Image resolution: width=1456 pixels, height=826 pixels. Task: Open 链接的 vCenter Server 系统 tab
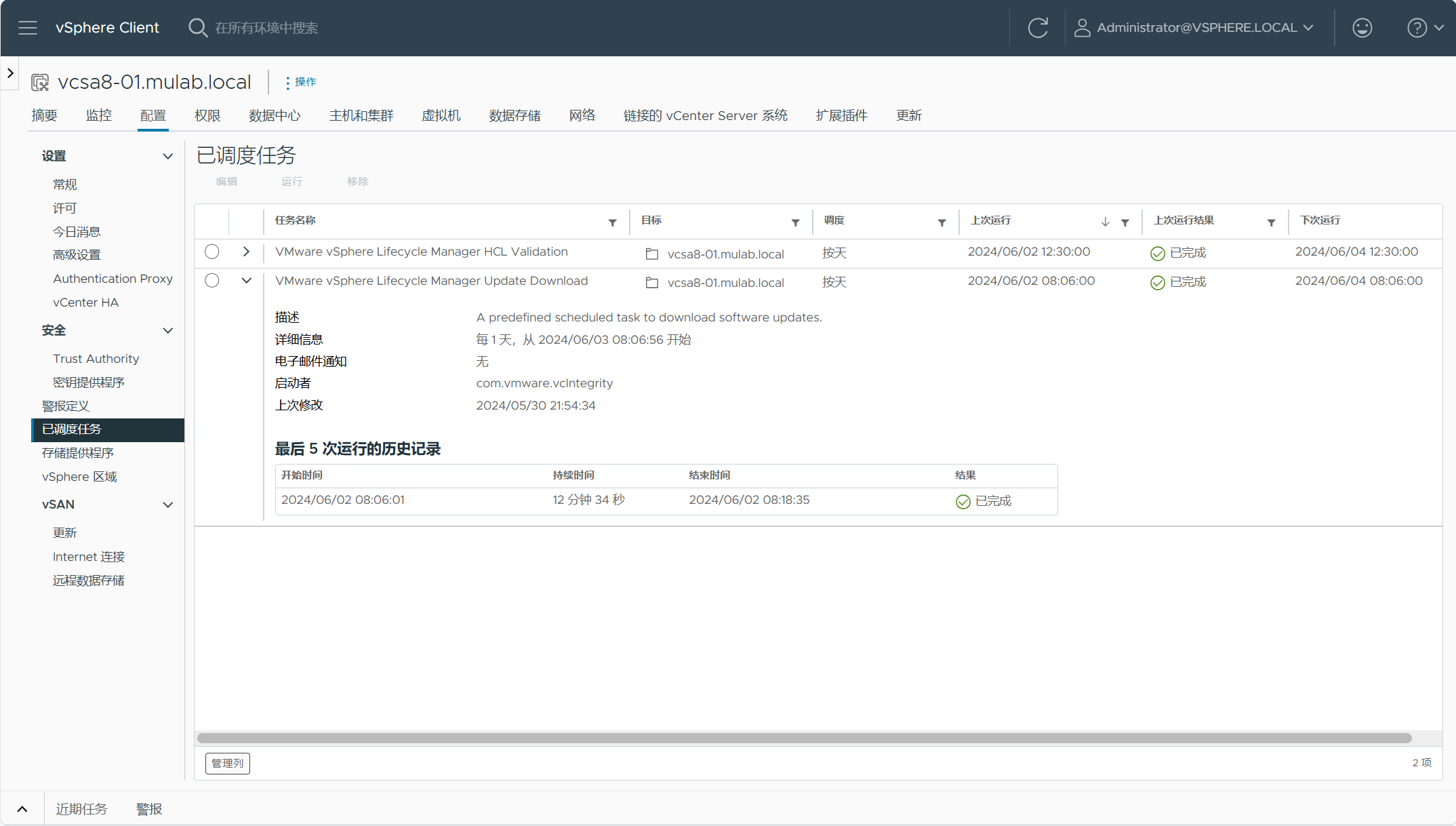click(706, 115)
